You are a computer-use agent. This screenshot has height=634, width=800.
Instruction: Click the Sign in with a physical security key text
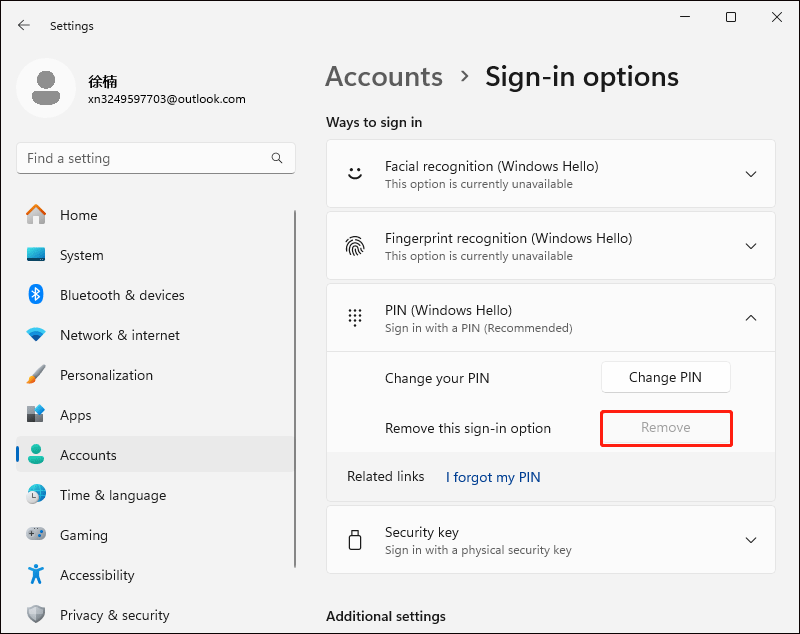click(478, 550)
